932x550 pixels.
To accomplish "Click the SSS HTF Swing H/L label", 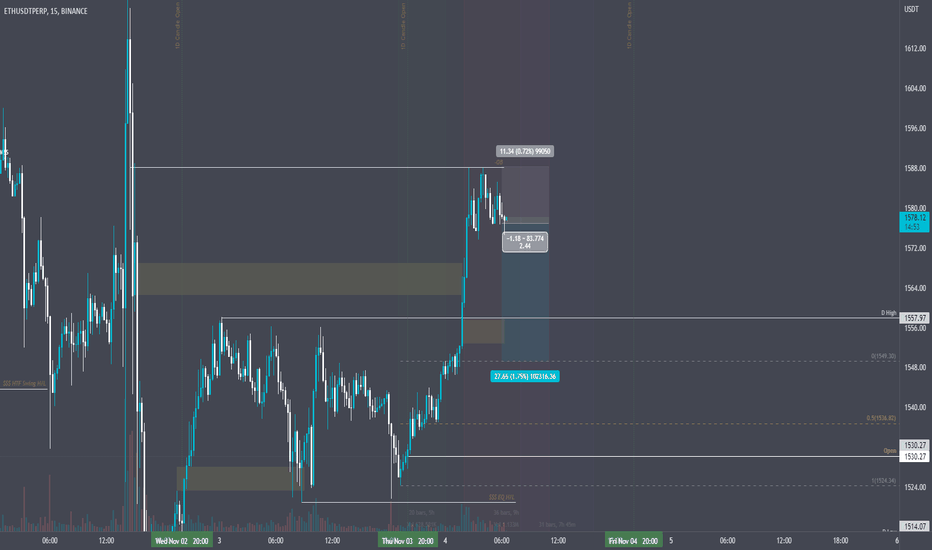I will click(x=24, y=384).
